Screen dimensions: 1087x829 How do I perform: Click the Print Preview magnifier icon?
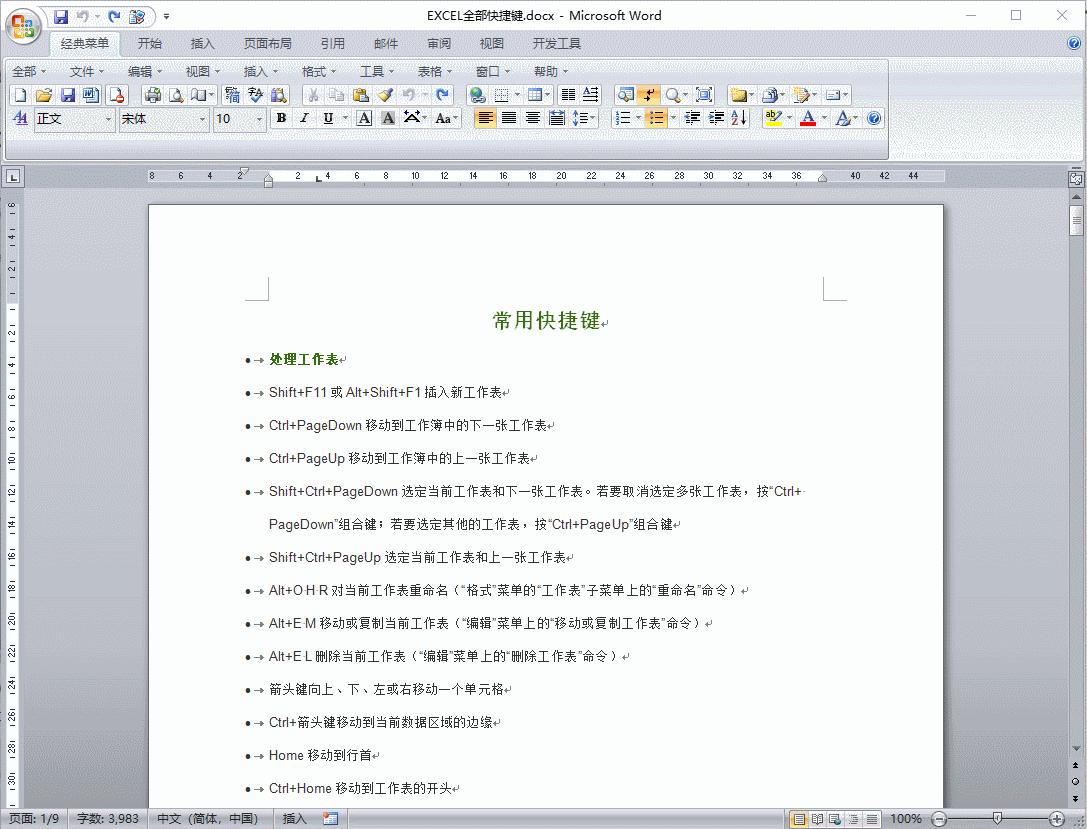177,94
